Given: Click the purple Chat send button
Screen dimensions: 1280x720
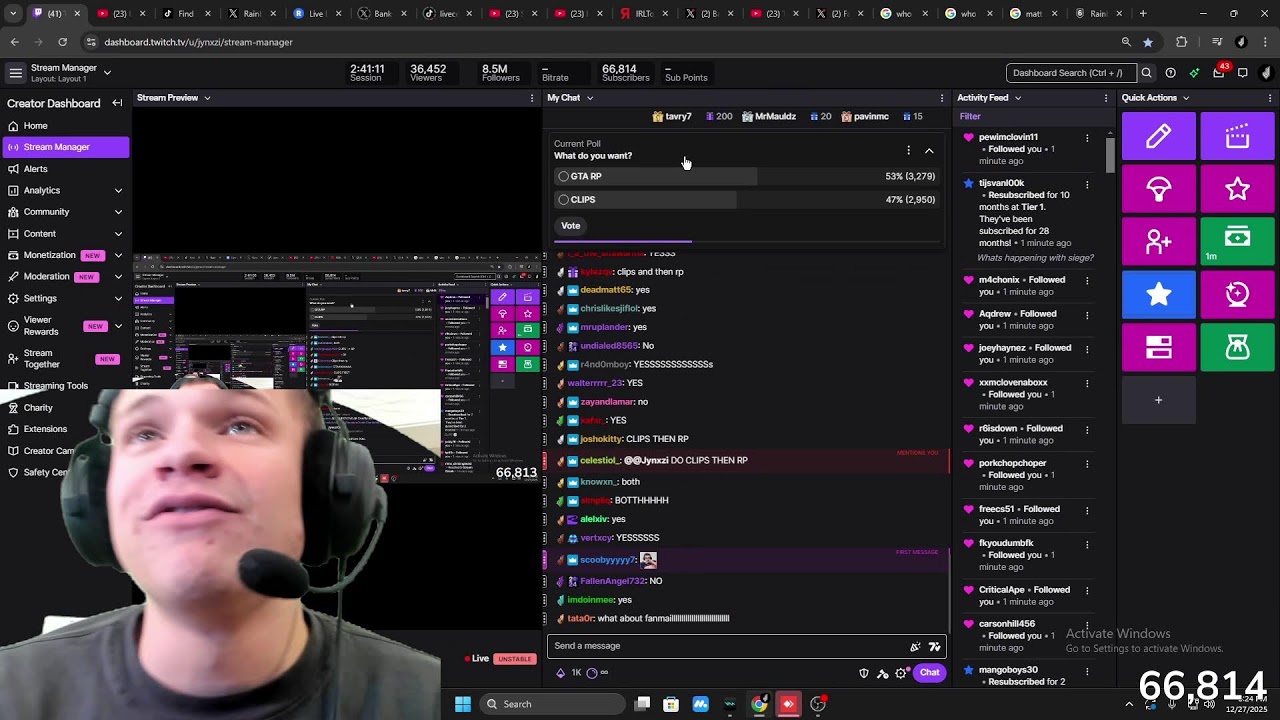Looking at the screenshot, I should pos(929,673).
